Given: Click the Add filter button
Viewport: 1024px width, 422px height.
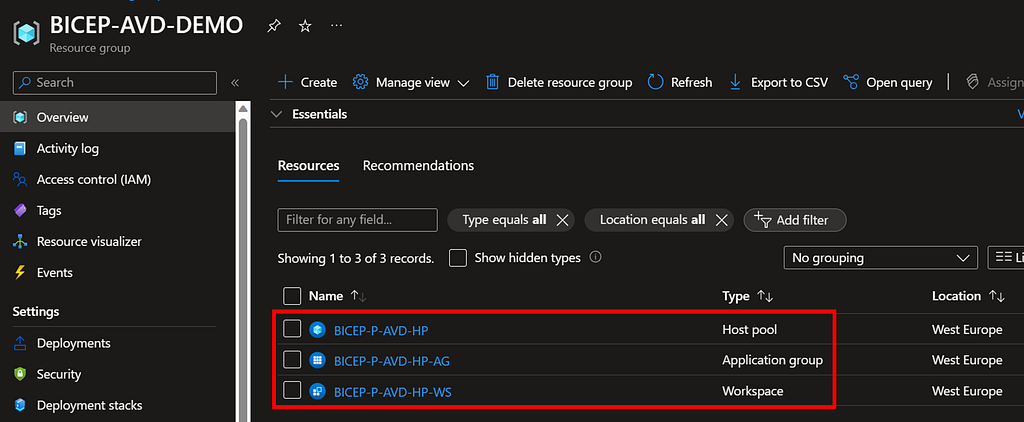Looking at the screenshot, I should (x=795, y=220).
